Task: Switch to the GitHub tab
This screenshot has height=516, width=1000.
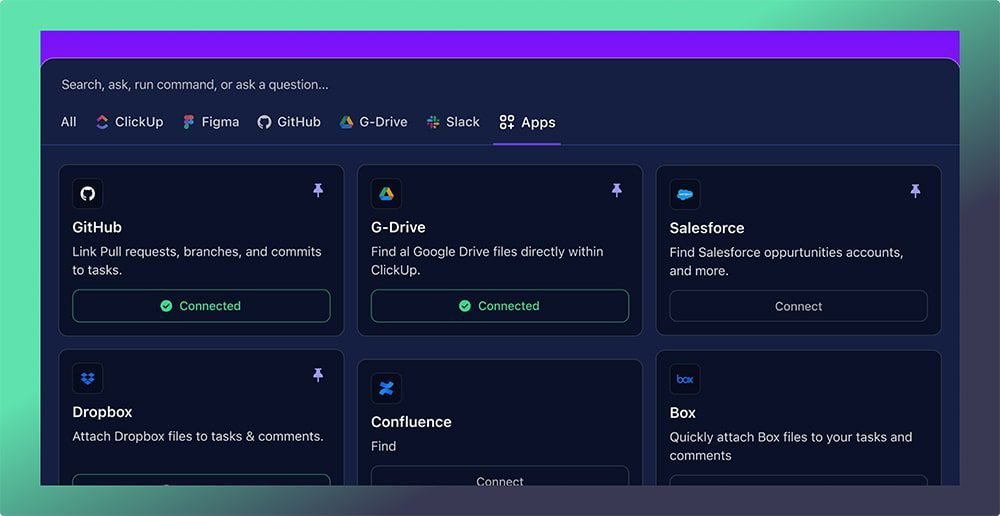Action: pos(289,122)
